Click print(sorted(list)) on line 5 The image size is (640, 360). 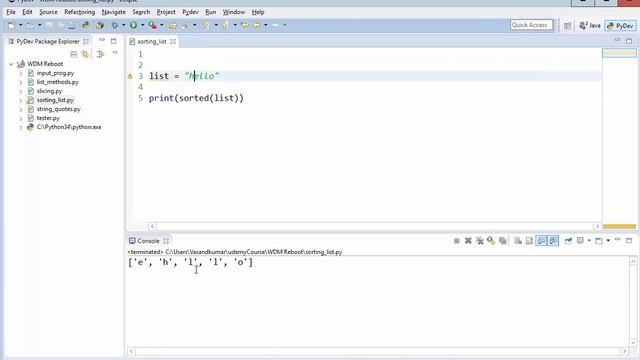pos(196,98)
